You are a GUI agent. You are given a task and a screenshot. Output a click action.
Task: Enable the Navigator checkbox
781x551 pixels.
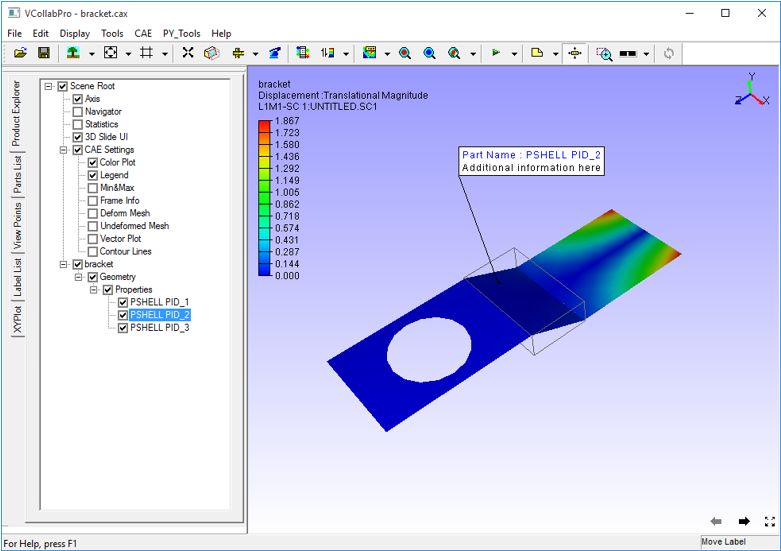coord(78,112)
